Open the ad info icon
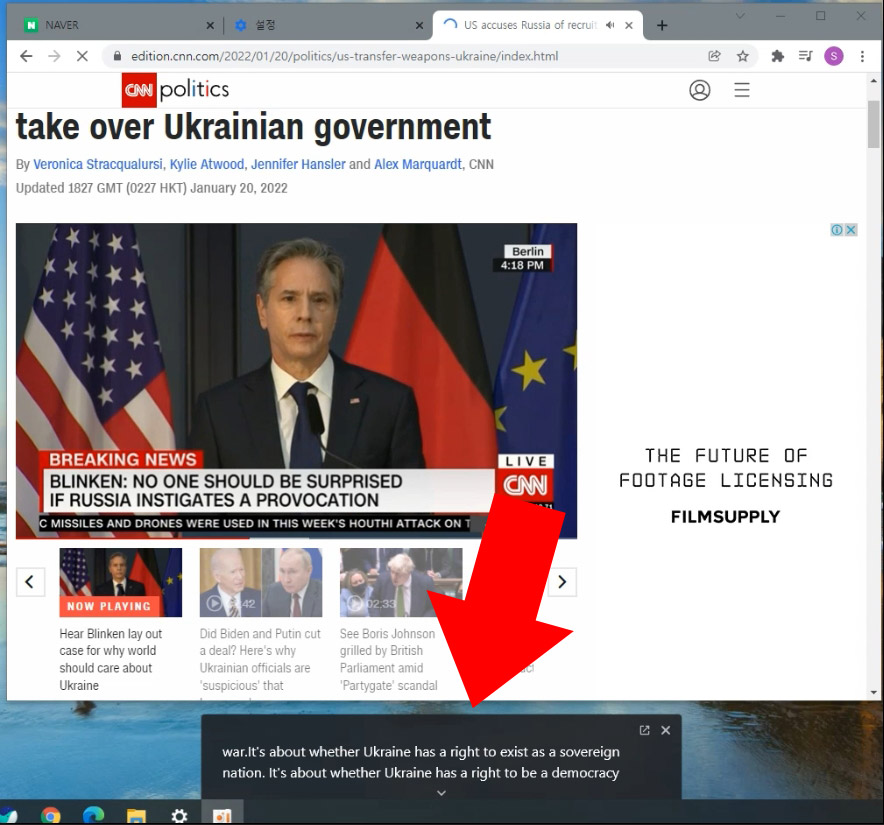Screen dimensions: 884x825 click(837, 230)
